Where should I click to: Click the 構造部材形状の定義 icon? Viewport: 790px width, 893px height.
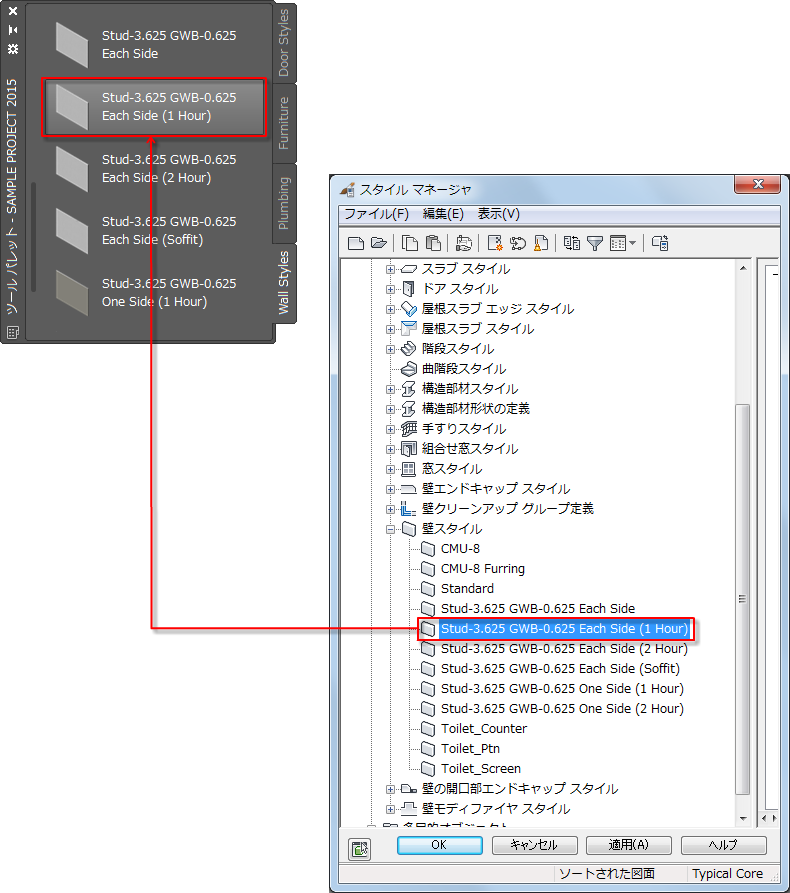point(408,409)
